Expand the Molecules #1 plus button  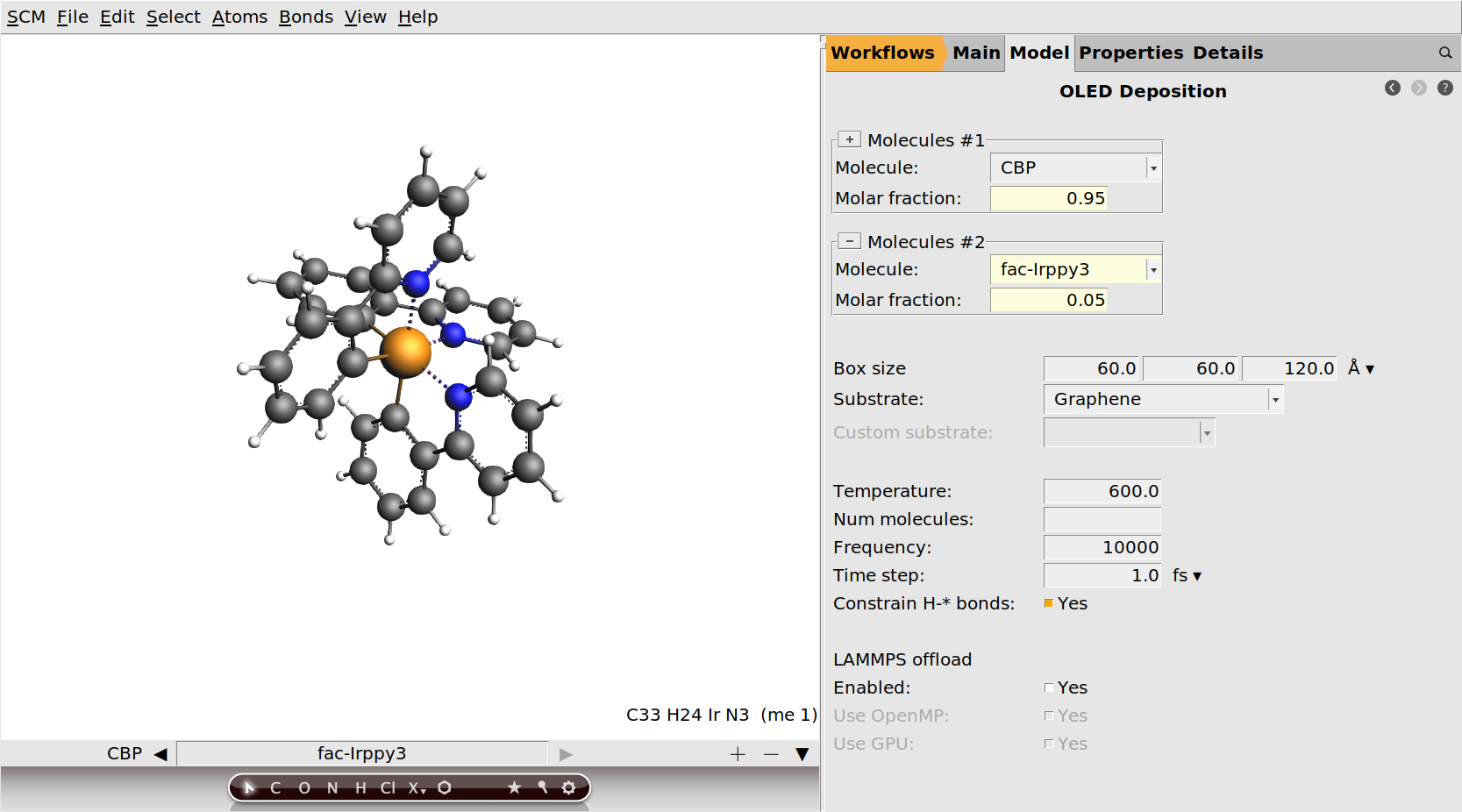(x=849, y=139)
